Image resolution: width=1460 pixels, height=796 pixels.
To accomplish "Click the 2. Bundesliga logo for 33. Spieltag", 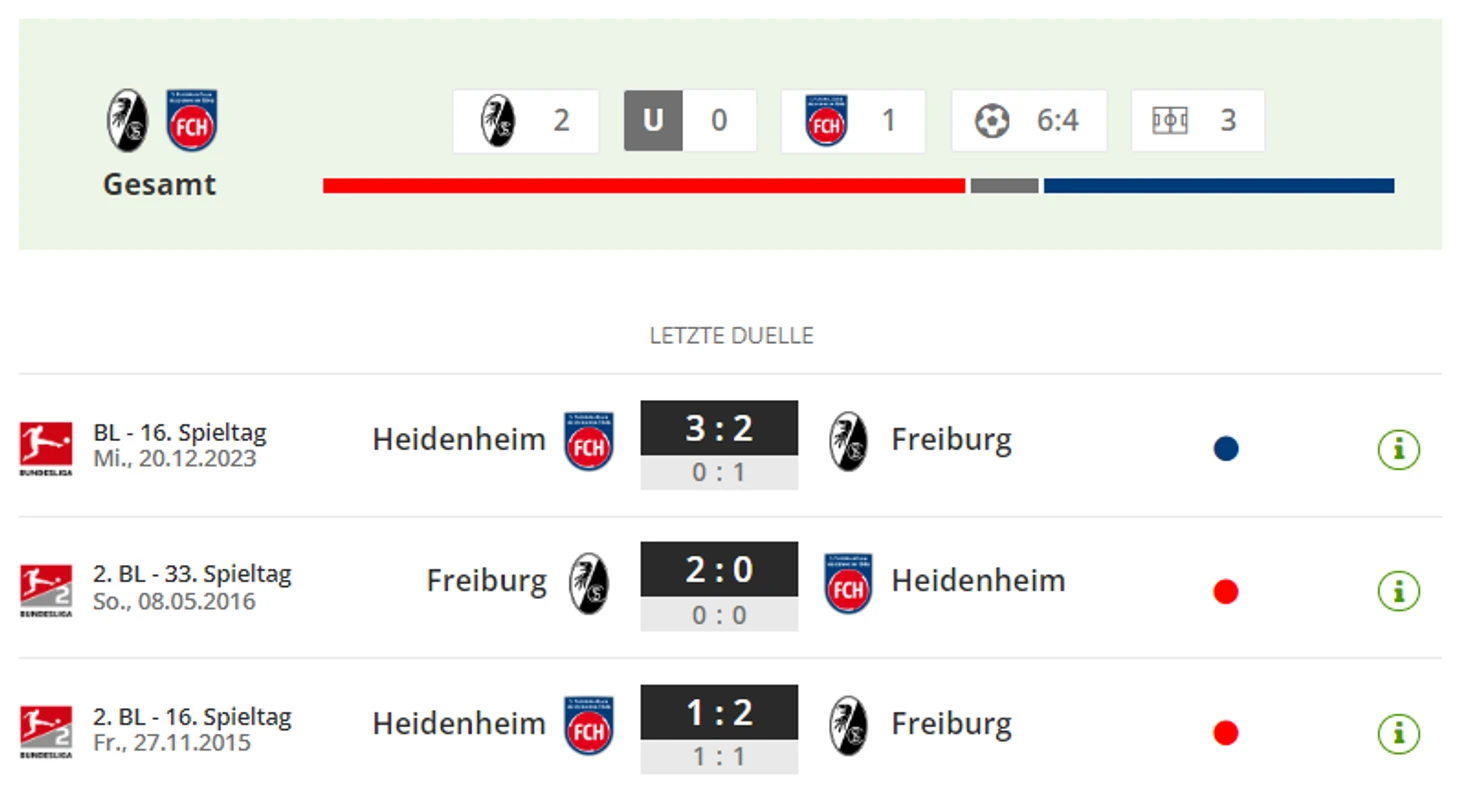I will tap(46, 590).
